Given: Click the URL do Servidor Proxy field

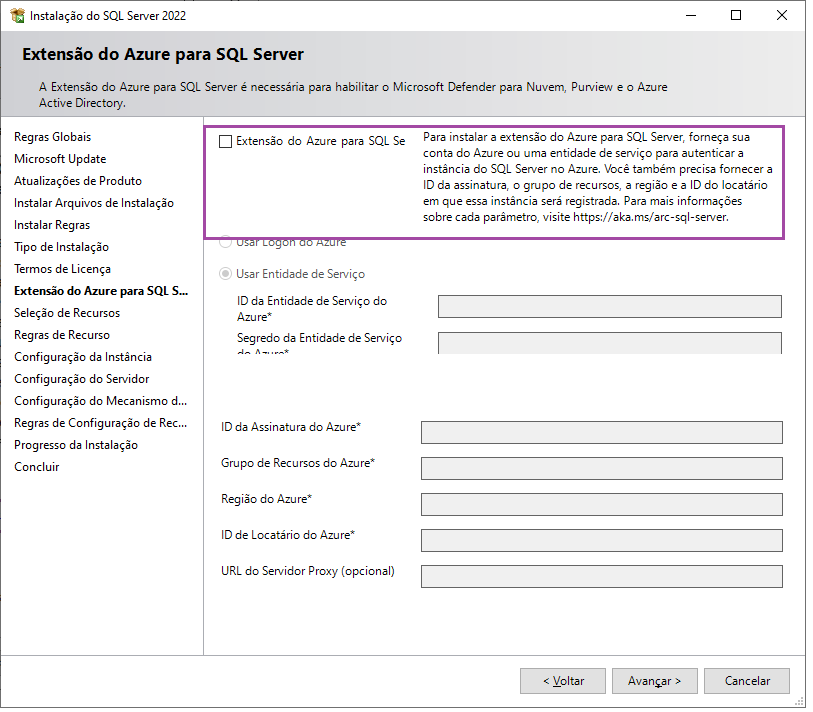Looking at the screenshot, I should pyautogui.click(x=601, y=577).
